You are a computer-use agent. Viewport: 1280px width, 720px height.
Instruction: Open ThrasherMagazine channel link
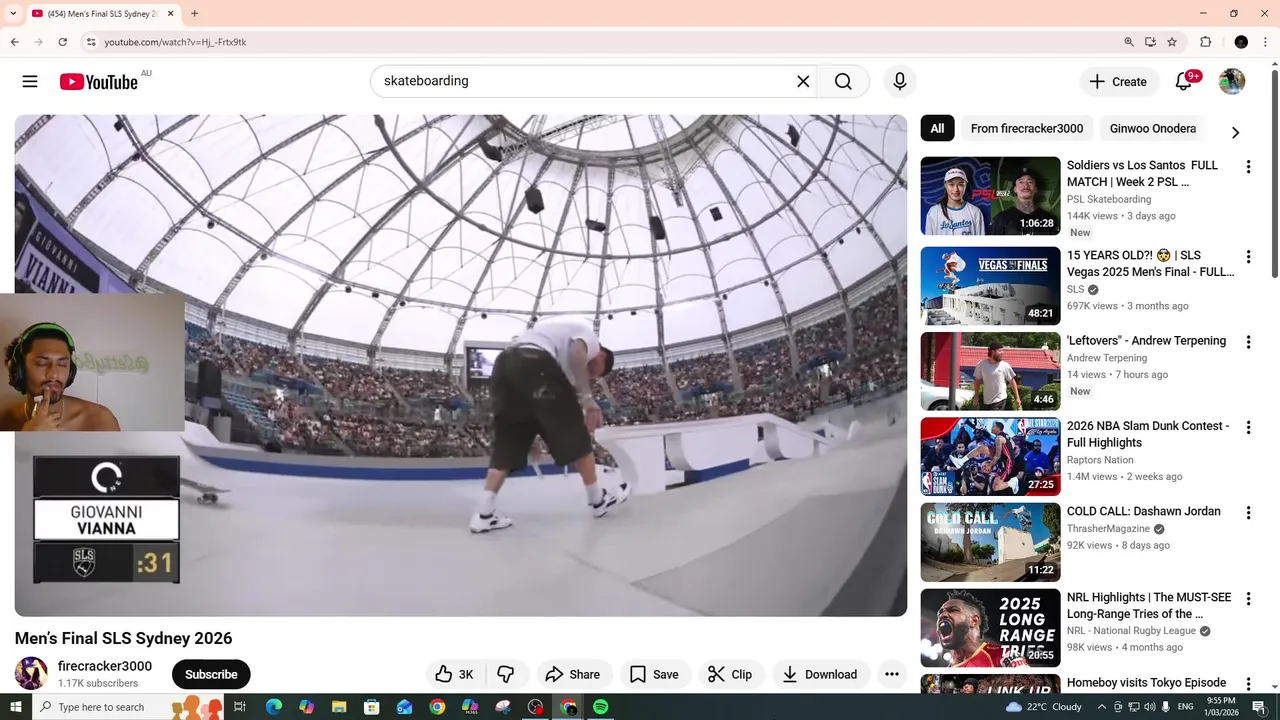[1108, 529]
